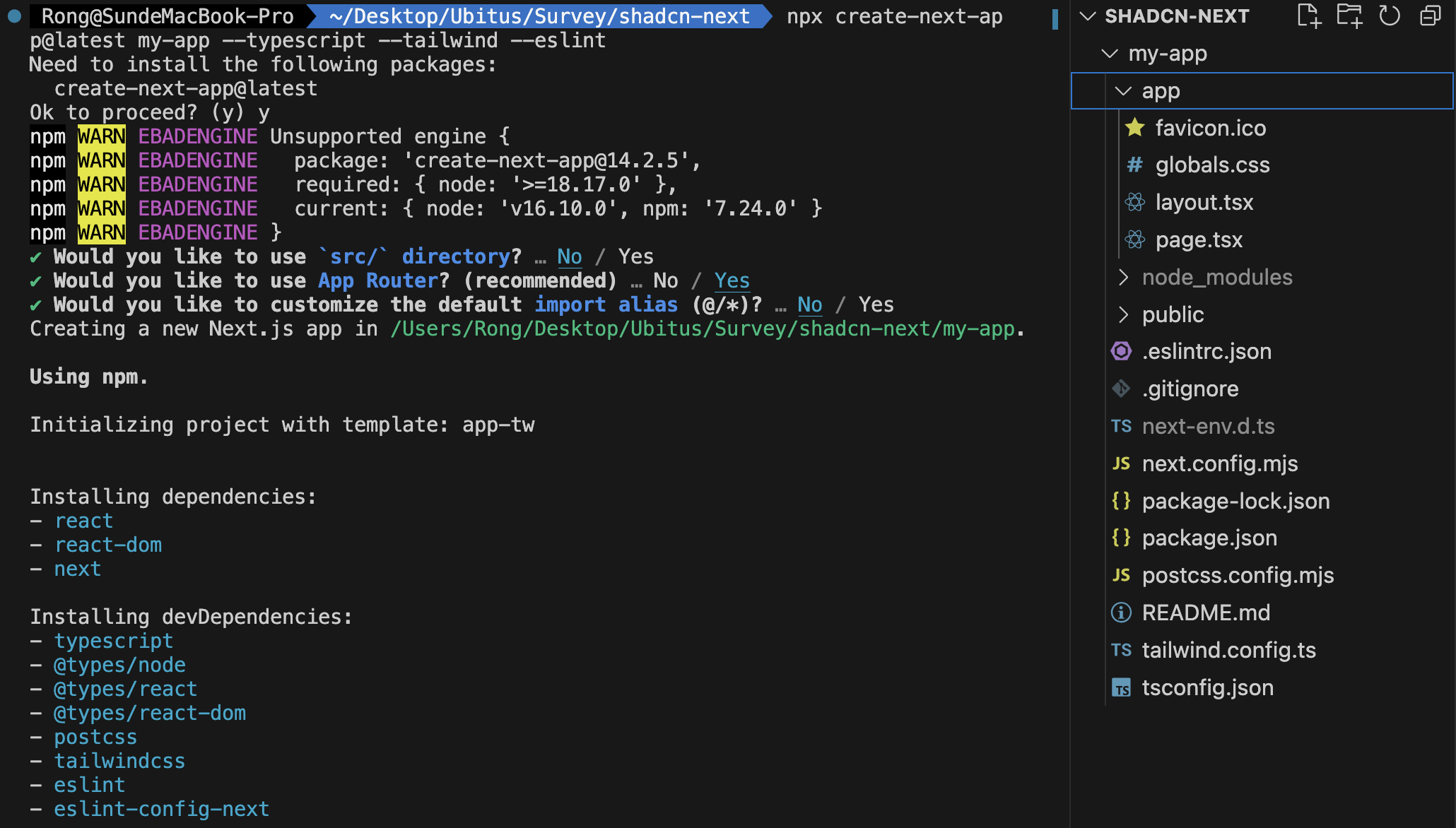Click underlined 'No' answer for src/ directory
This screenshot has height=828, width=1456.
point(569,256)
